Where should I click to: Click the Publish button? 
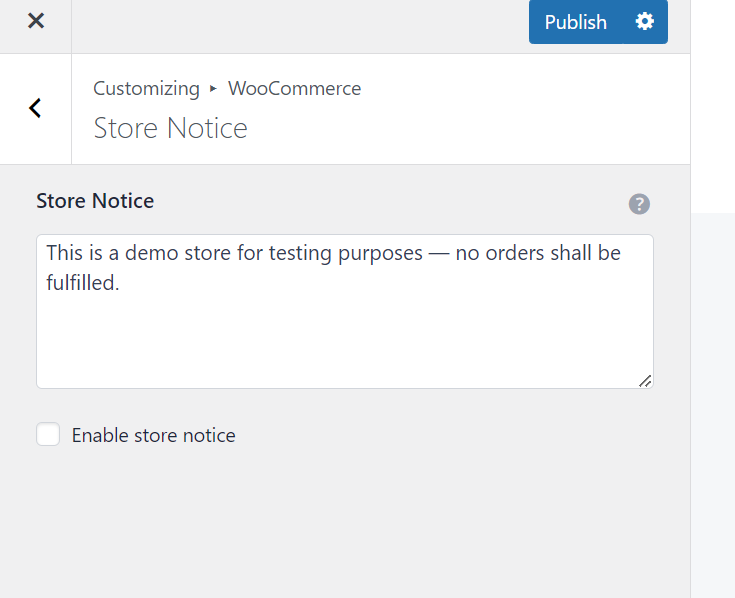(575, 22)
